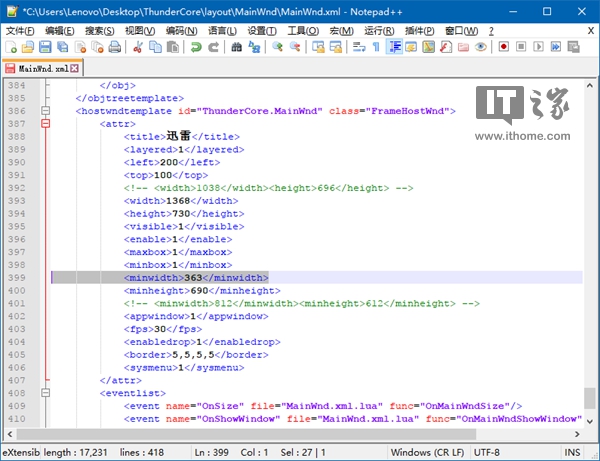Start macro recording with red dot
Screen dimensions: 600x461
pyautogui.click(x=504, y=47)
